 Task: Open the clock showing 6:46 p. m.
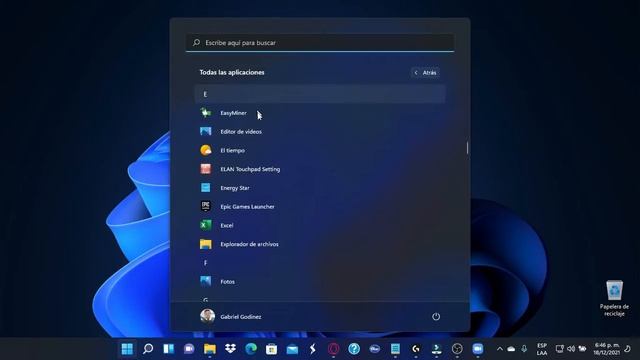pos(607,349)
